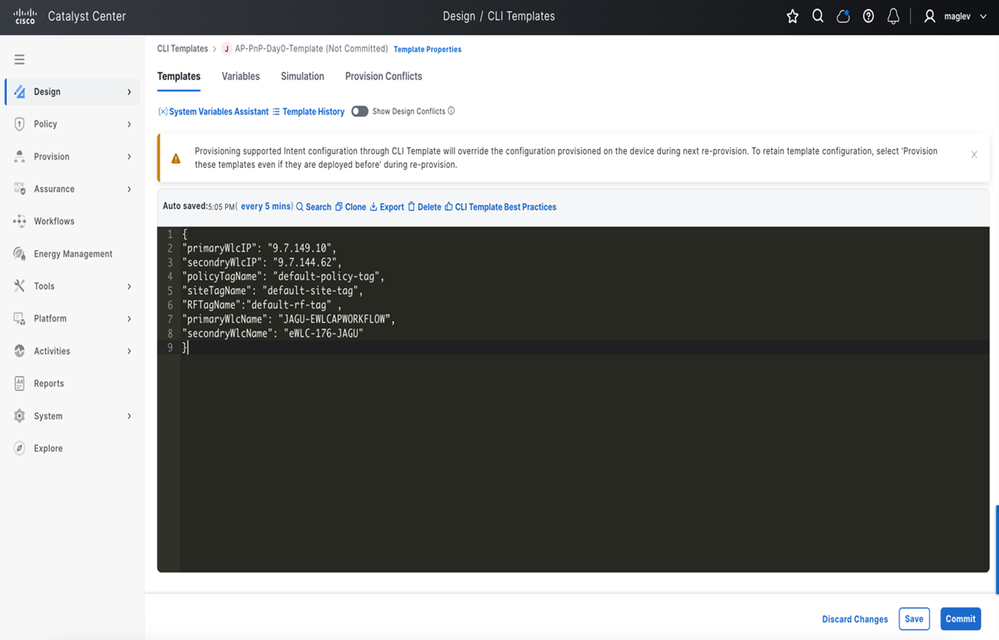
Task: Click the Tools wrench icon
Action: (20, 286)
